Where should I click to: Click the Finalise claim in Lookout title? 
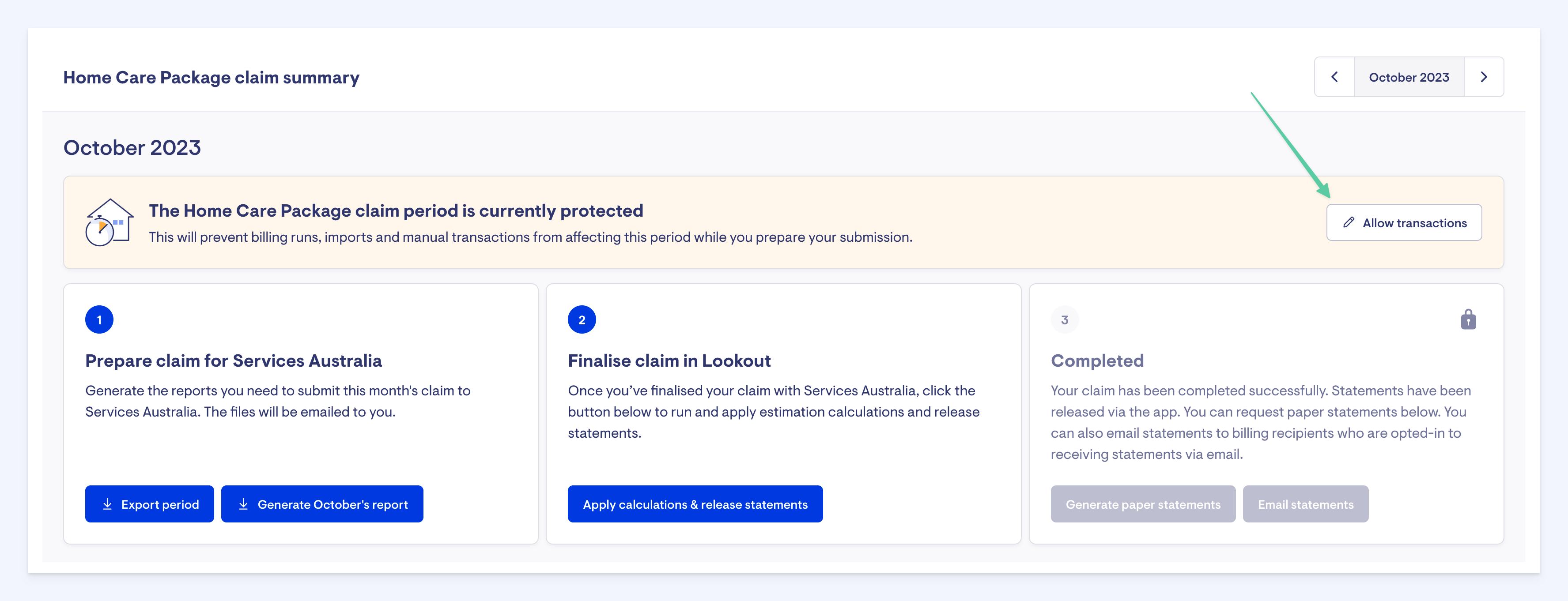point(669,361)
